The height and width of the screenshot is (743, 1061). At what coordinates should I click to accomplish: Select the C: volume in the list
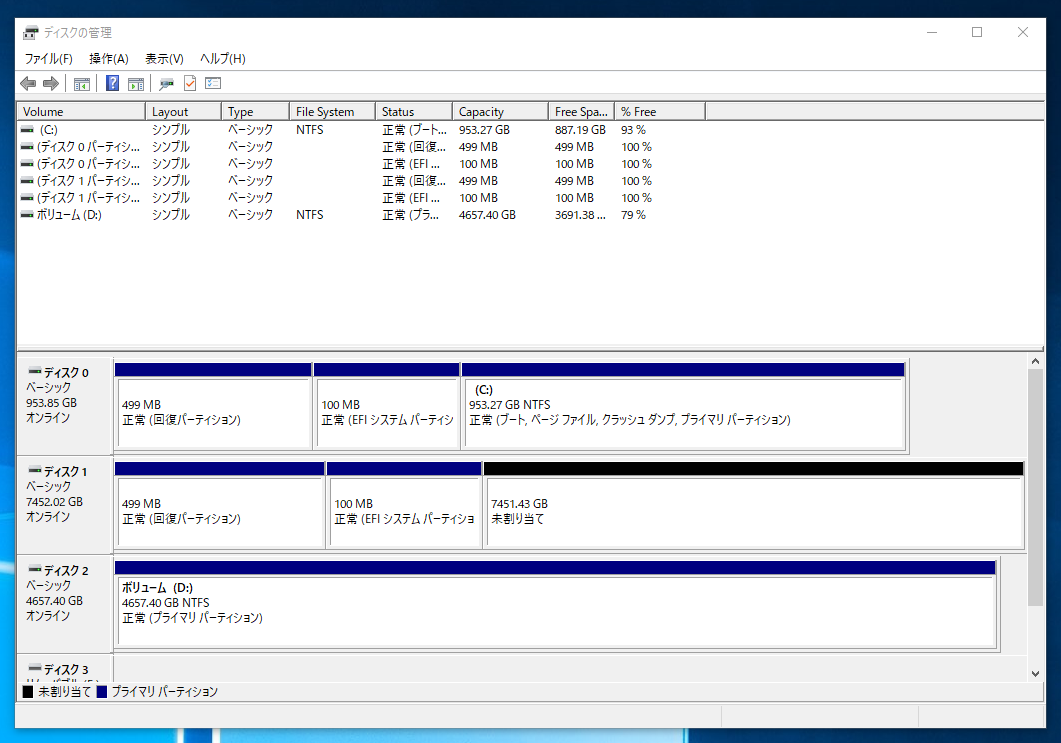tap(80, 129)
